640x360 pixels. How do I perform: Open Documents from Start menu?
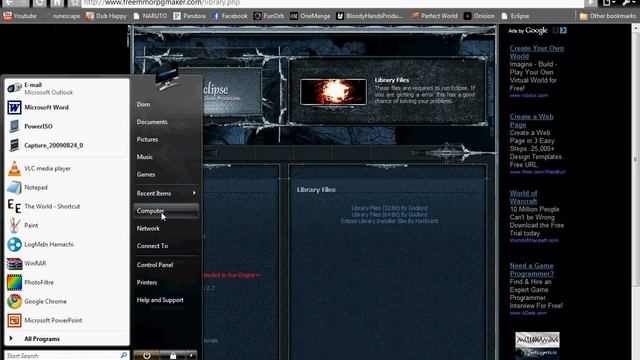coord(152,122)
